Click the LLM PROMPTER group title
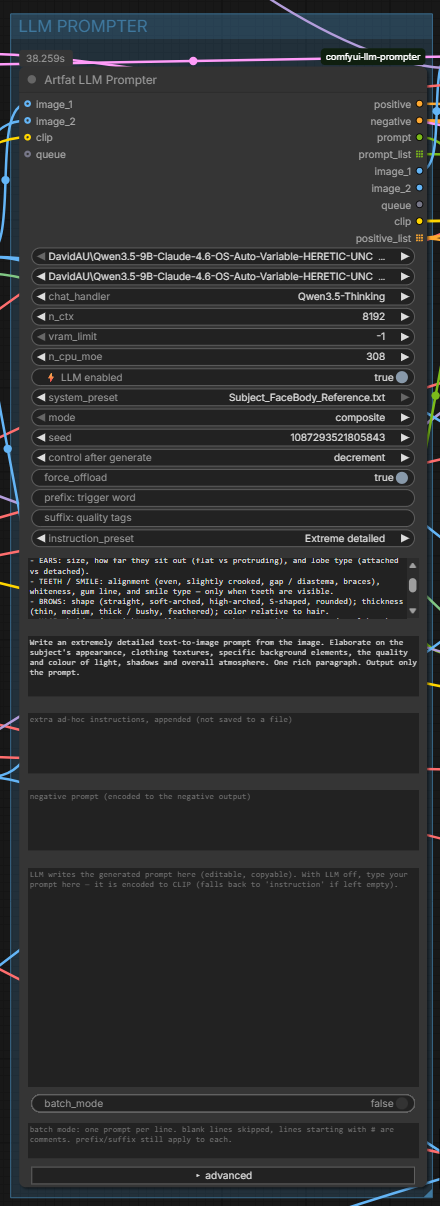Viewport: 440px width, 1206px height. pyautogui.click(x=83, y=27)
